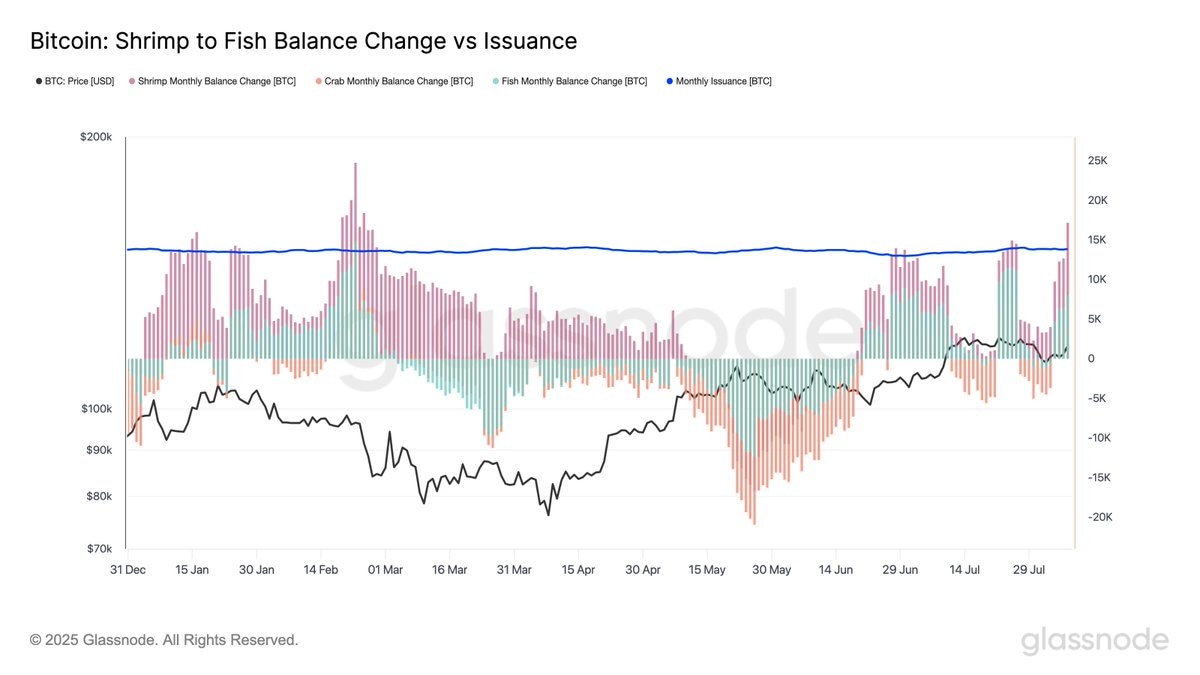Toggle the Monthly Issuance [BTC] legend label
The height and width of the screenshot is (675, 1200).
723,81
